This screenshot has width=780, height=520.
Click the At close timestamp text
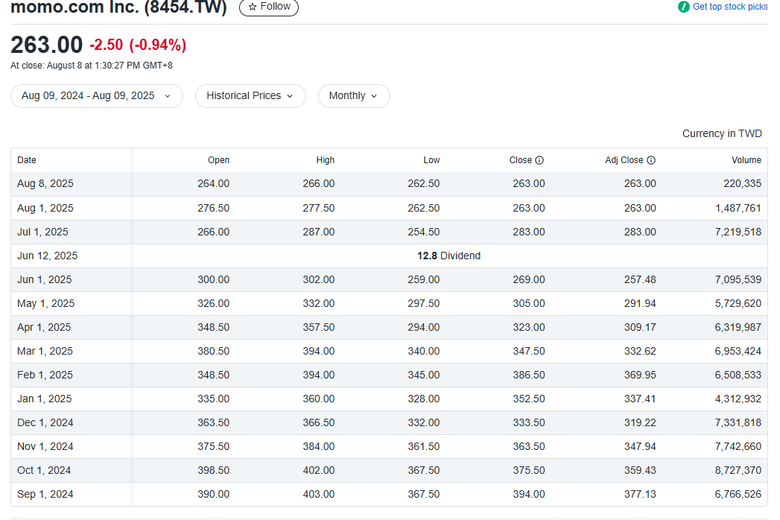[x=92, y=66]
